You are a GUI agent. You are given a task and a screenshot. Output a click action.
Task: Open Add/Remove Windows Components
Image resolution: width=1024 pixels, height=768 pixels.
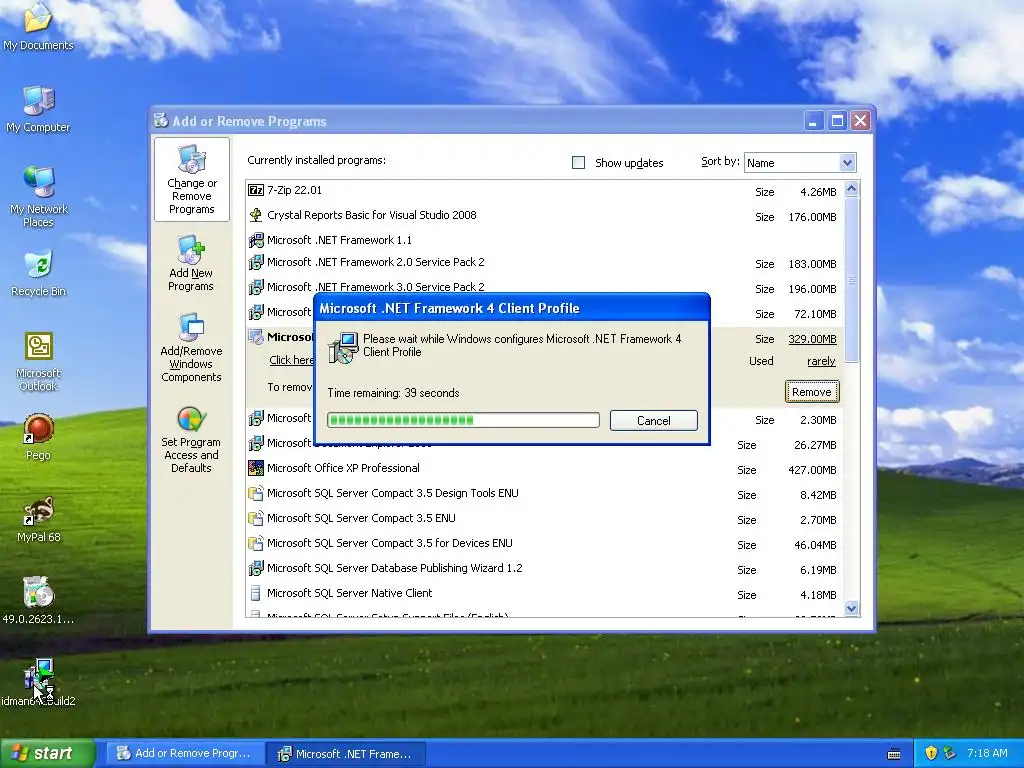pos(191,347)
